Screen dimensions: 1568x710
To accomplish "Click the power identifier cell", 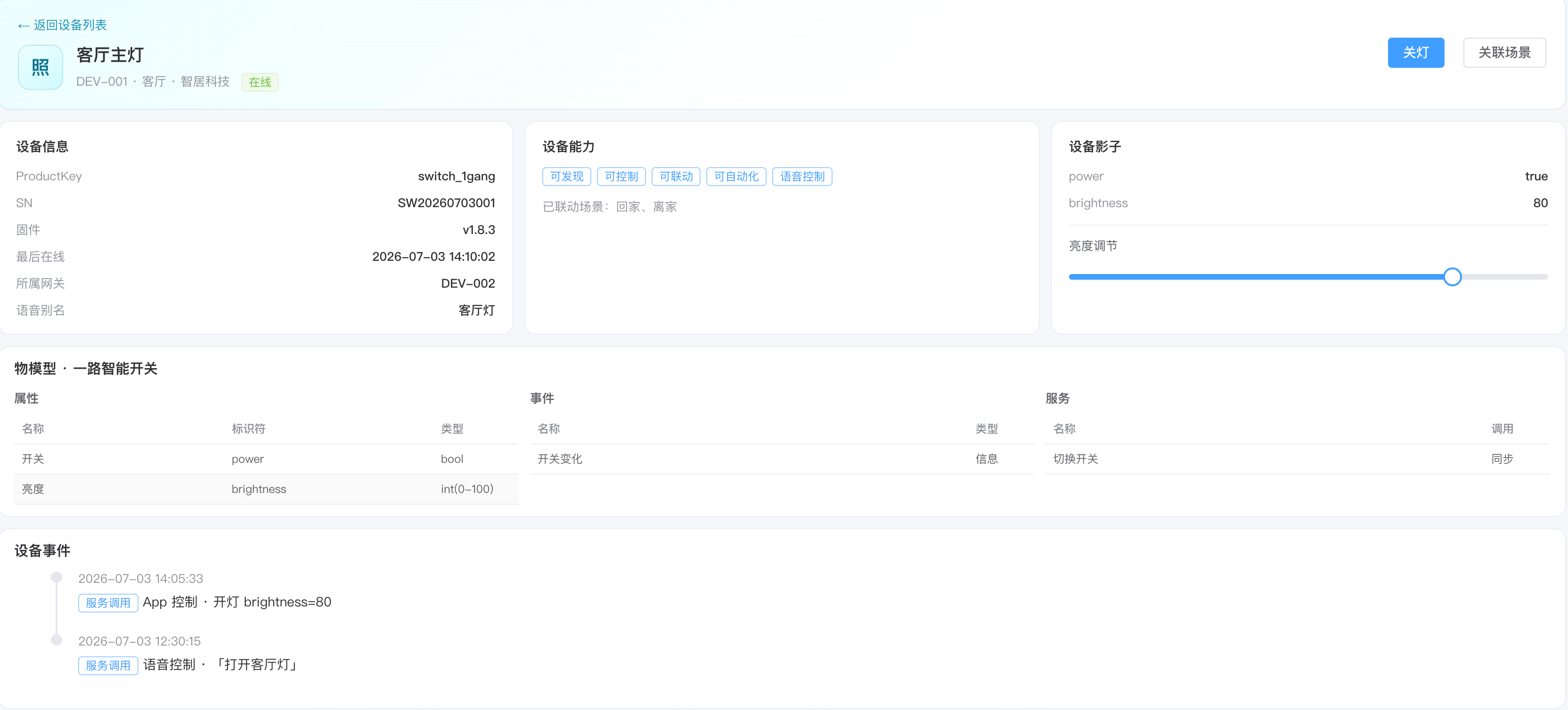I will tap(247, 459).
